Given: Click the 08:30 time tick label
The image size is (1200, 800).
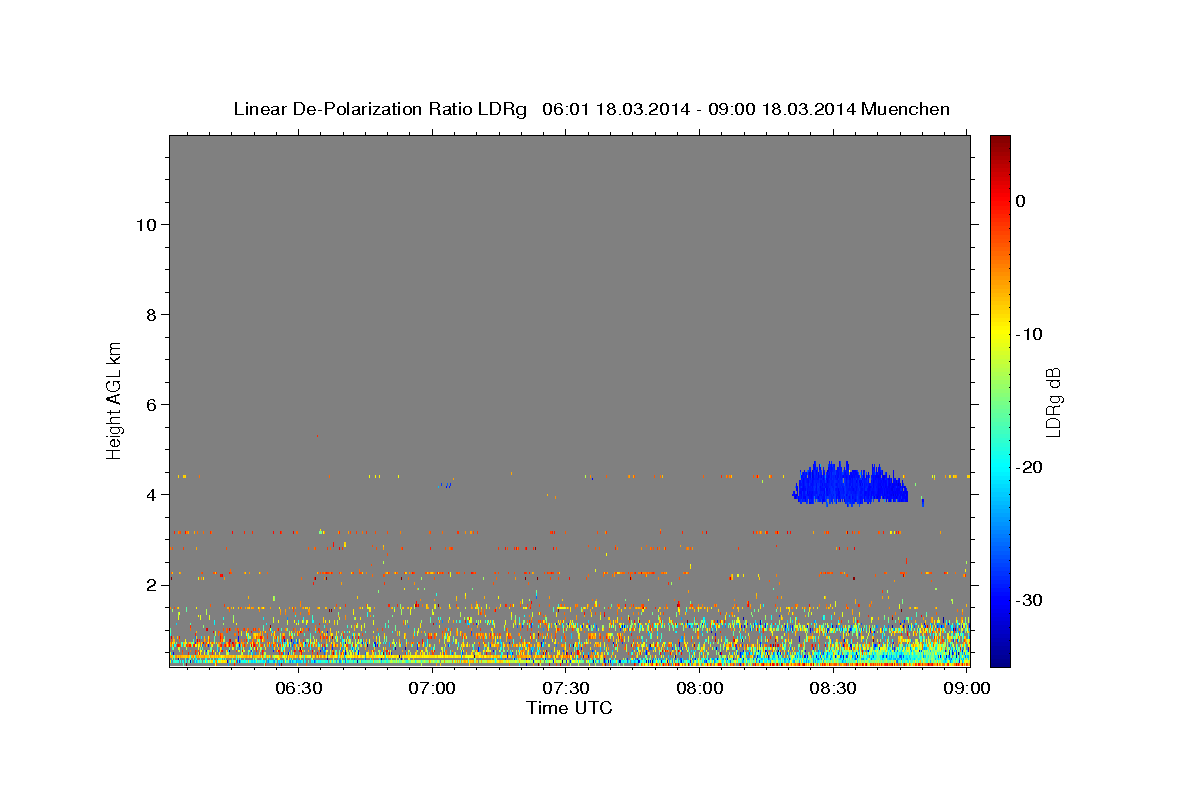Looking at the screenshot, I should pos(833,689).
